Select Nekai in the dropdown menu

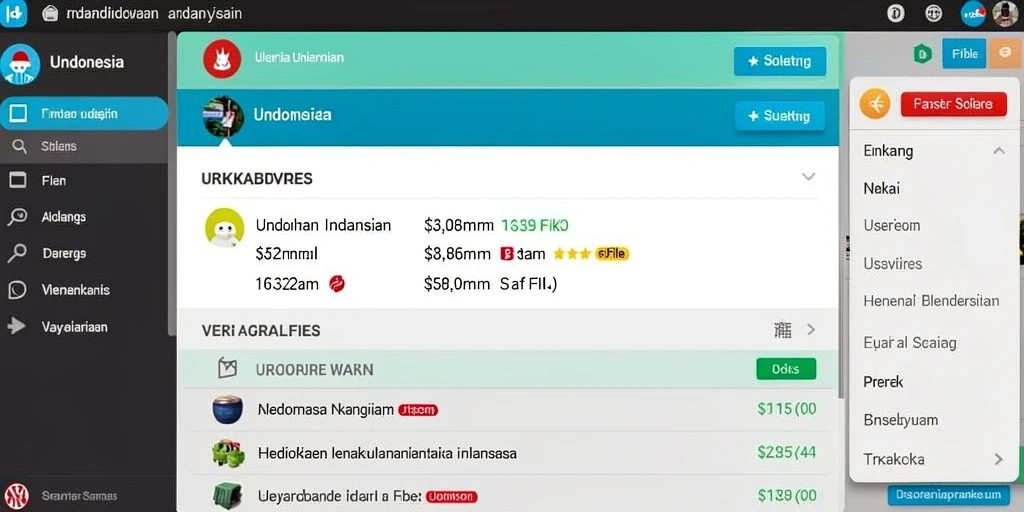coord(882,189)
